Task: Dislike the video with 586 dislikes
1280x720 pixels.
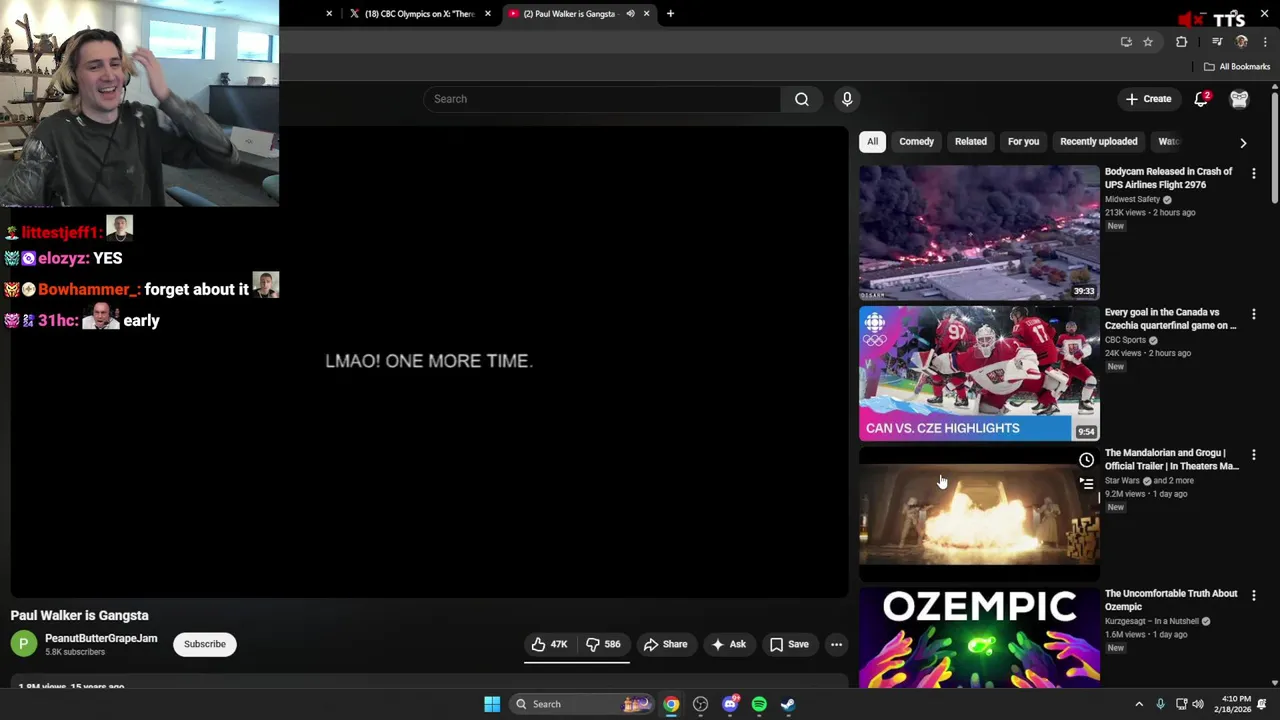Action: pyautogui.click(x=603, y=644)
